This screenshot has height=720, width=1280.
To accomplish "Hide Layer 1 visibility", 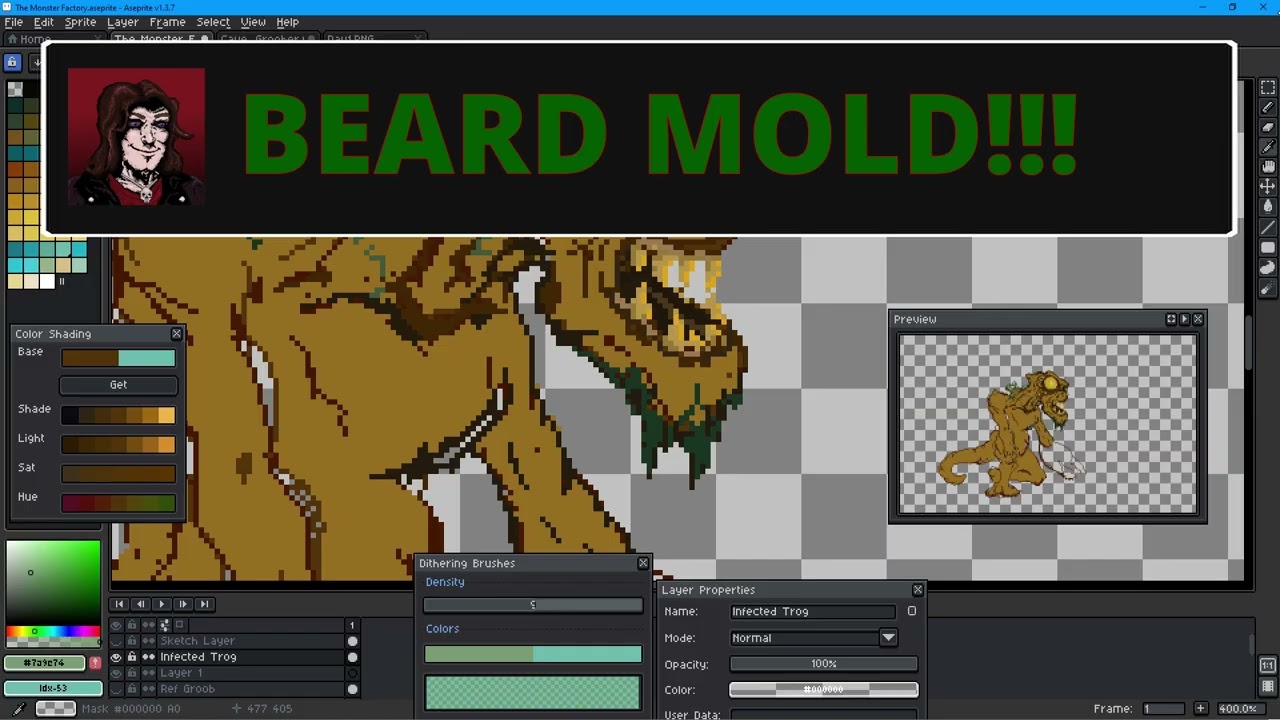I will tap(116, 673).
